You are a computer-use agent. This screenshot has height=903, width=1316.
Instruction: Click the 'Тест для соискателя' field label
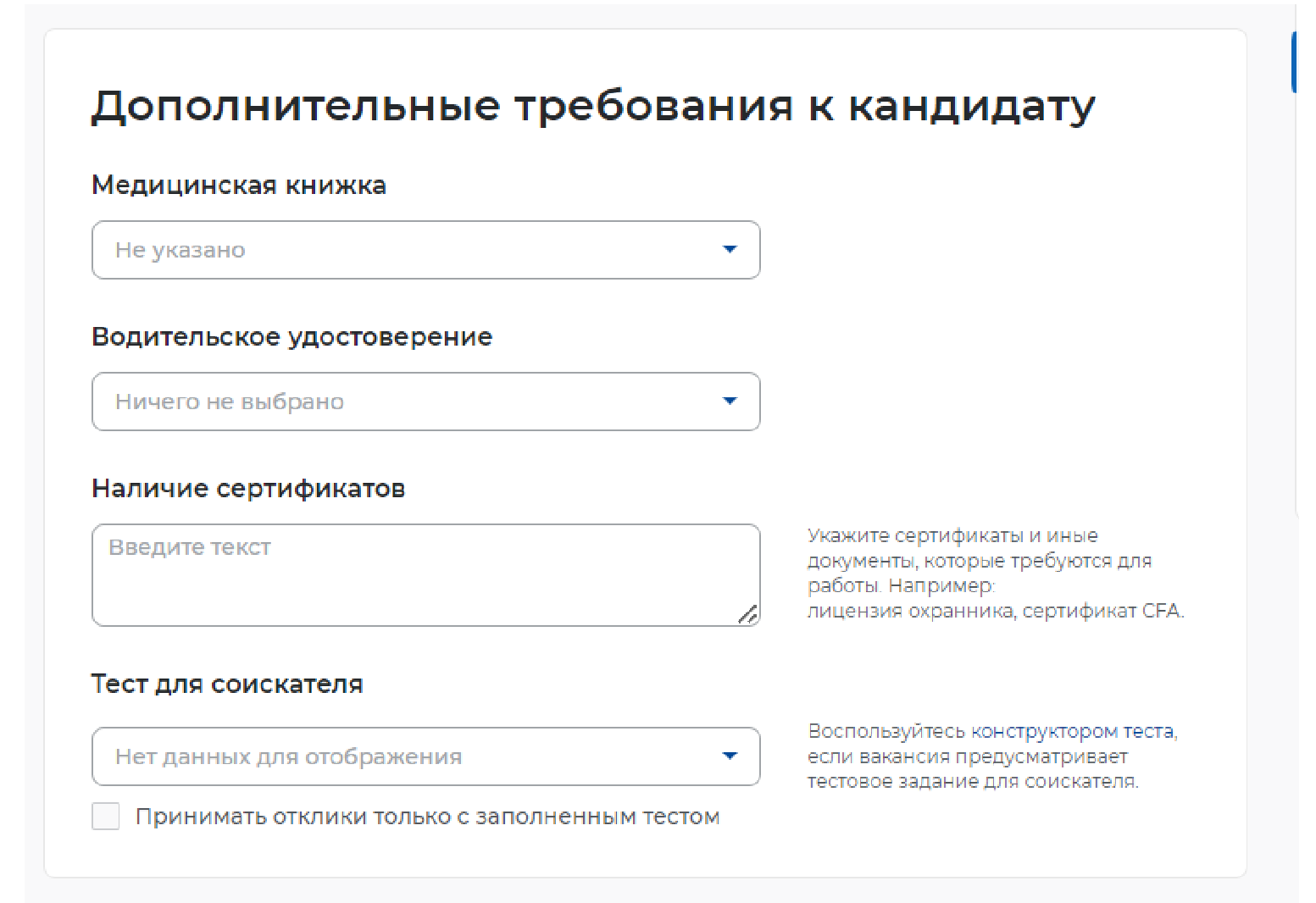(x=227, y=684)
